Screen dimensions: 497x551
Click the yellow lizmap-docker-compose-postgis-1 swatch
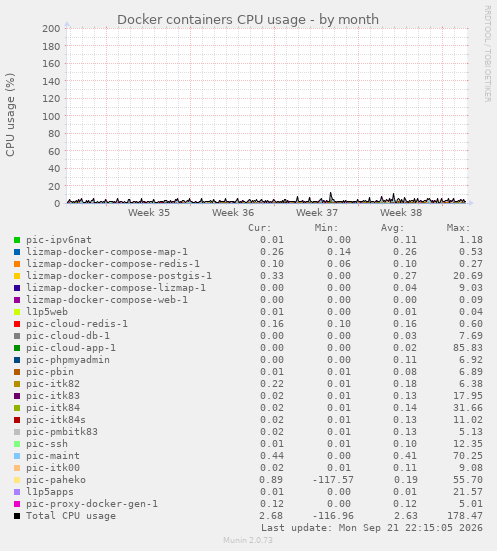click(x=17, y=276)
